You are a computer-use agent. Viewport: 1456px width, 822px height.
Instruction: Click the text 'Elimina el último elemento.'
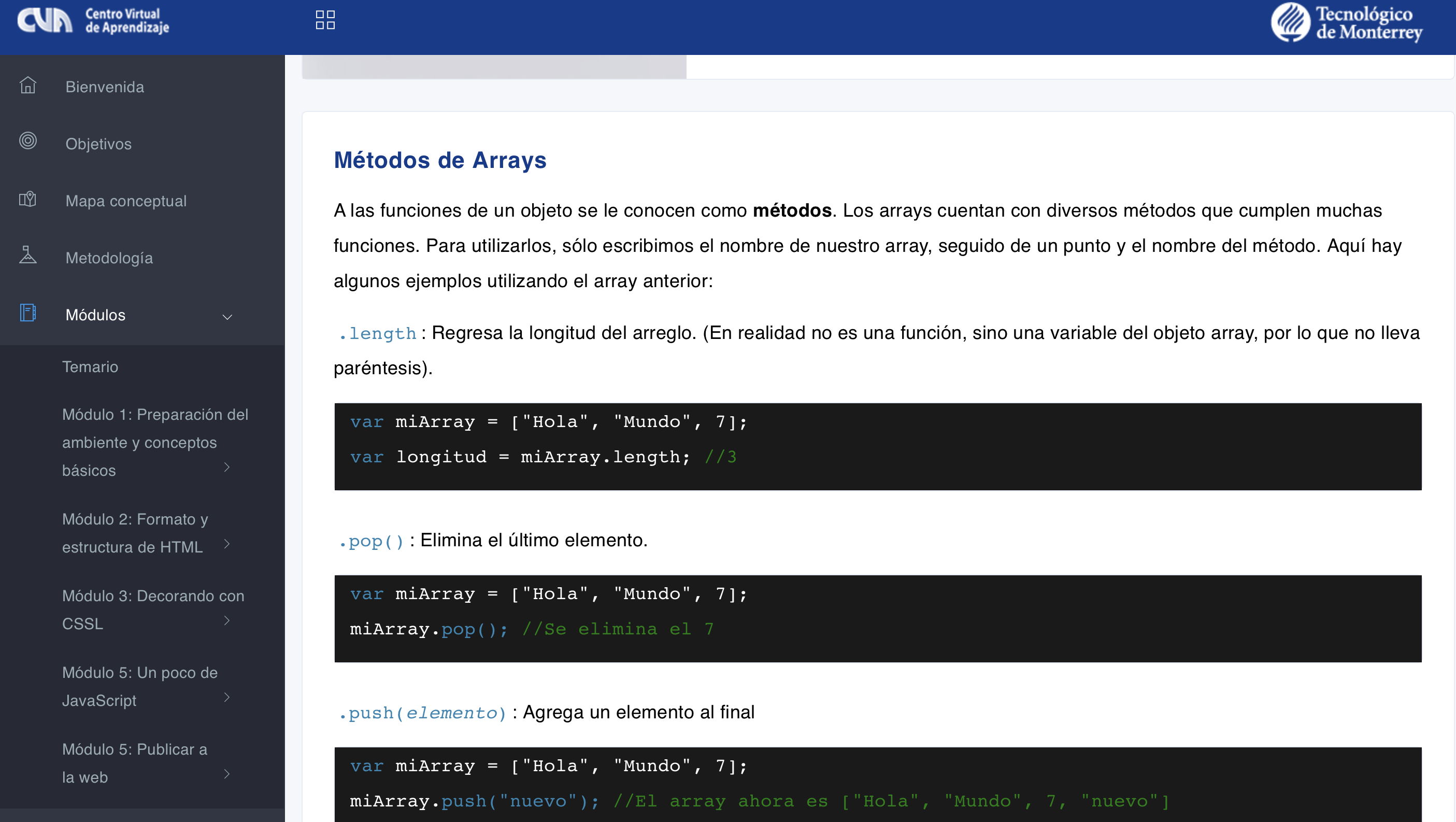[x=534, y=541]
